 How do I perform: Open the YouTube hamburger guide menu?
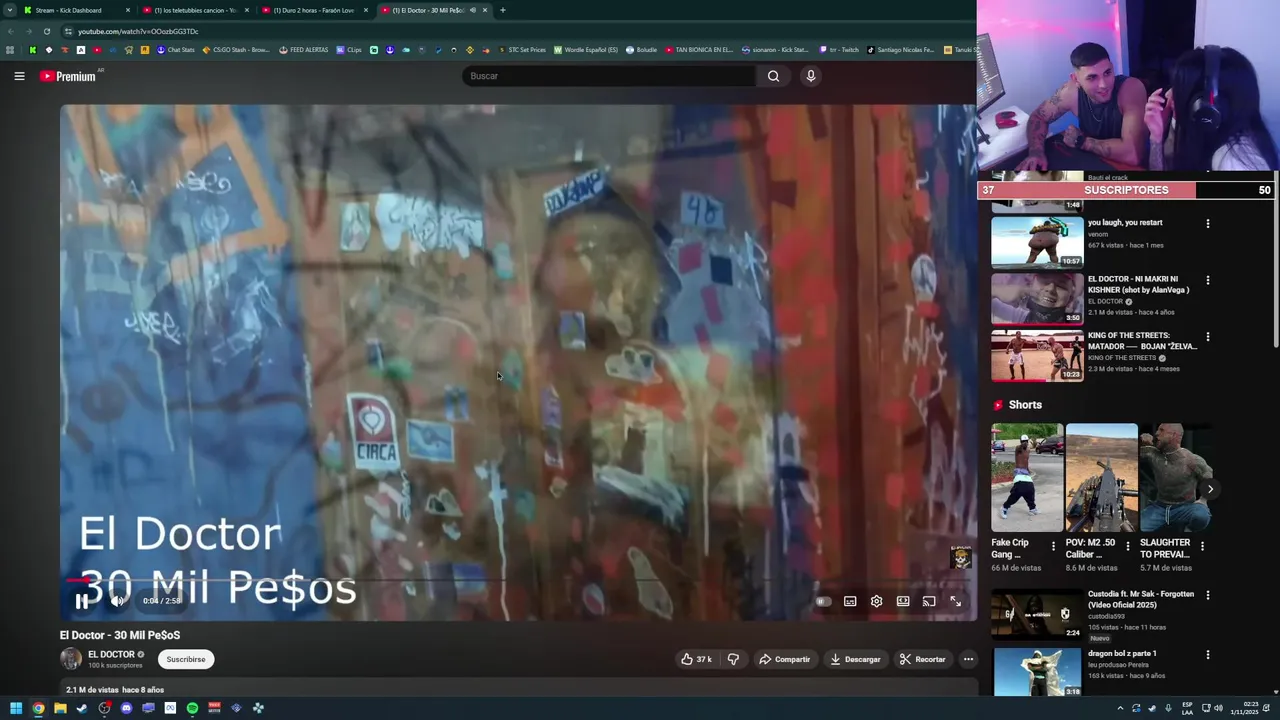(19, 76)
